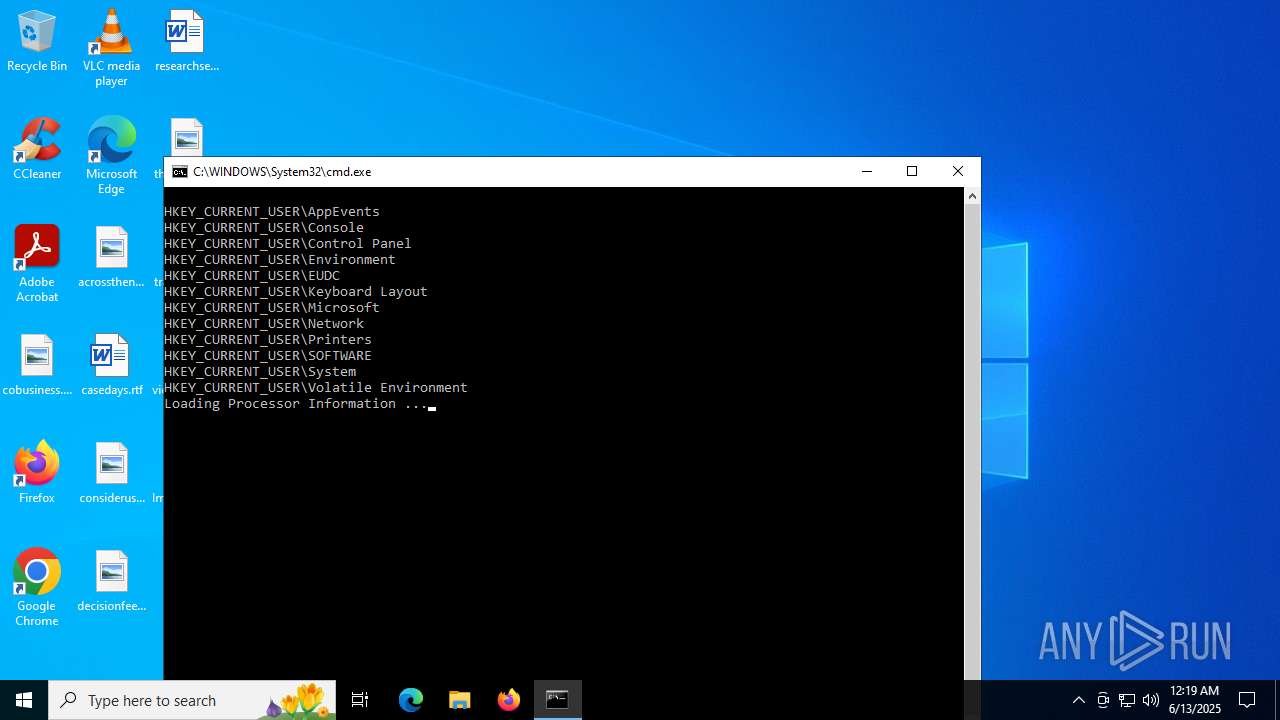This screenshot has height=720, width=1280.
Task: Click the HKEY_CURRENT_USER\Volatile Environment line
Action: (x=316, y=388)
